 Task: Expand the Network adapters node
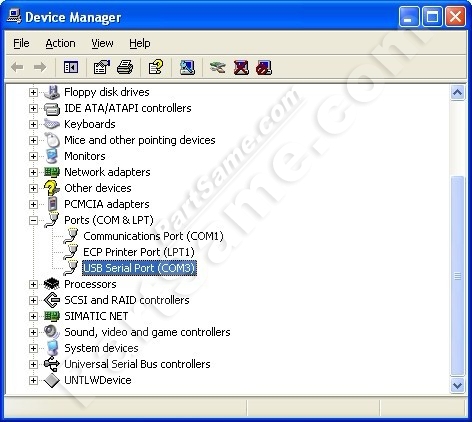coord(33,172)
